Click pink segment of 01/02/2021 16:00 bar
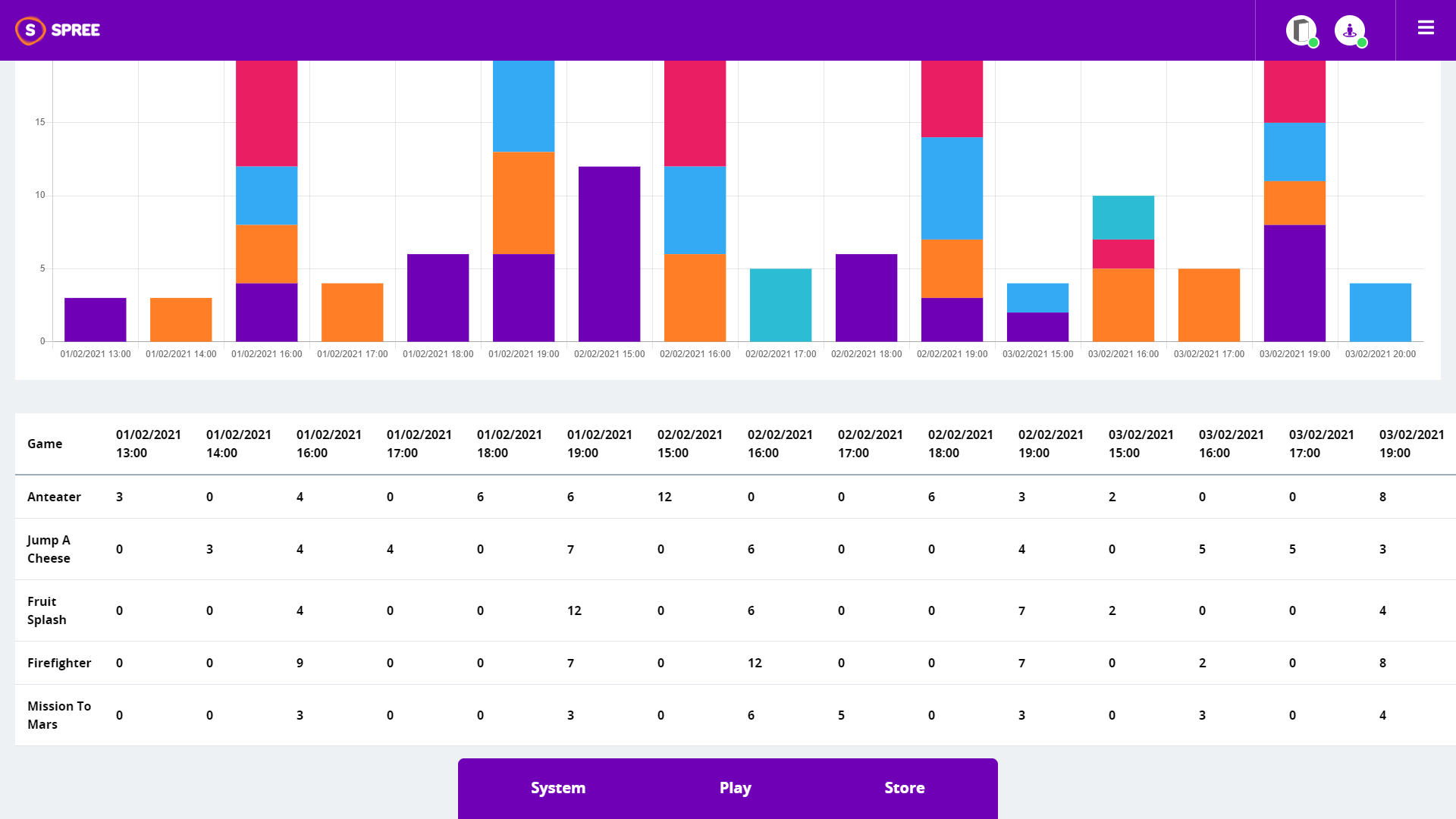 [x=266, y=114]
